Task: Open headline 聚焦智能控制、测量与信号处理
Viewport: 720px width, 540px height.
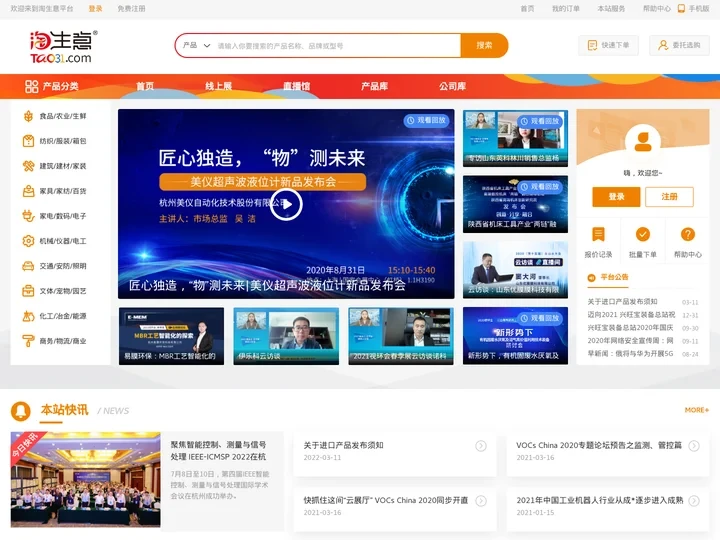Action: pos(219,450)
